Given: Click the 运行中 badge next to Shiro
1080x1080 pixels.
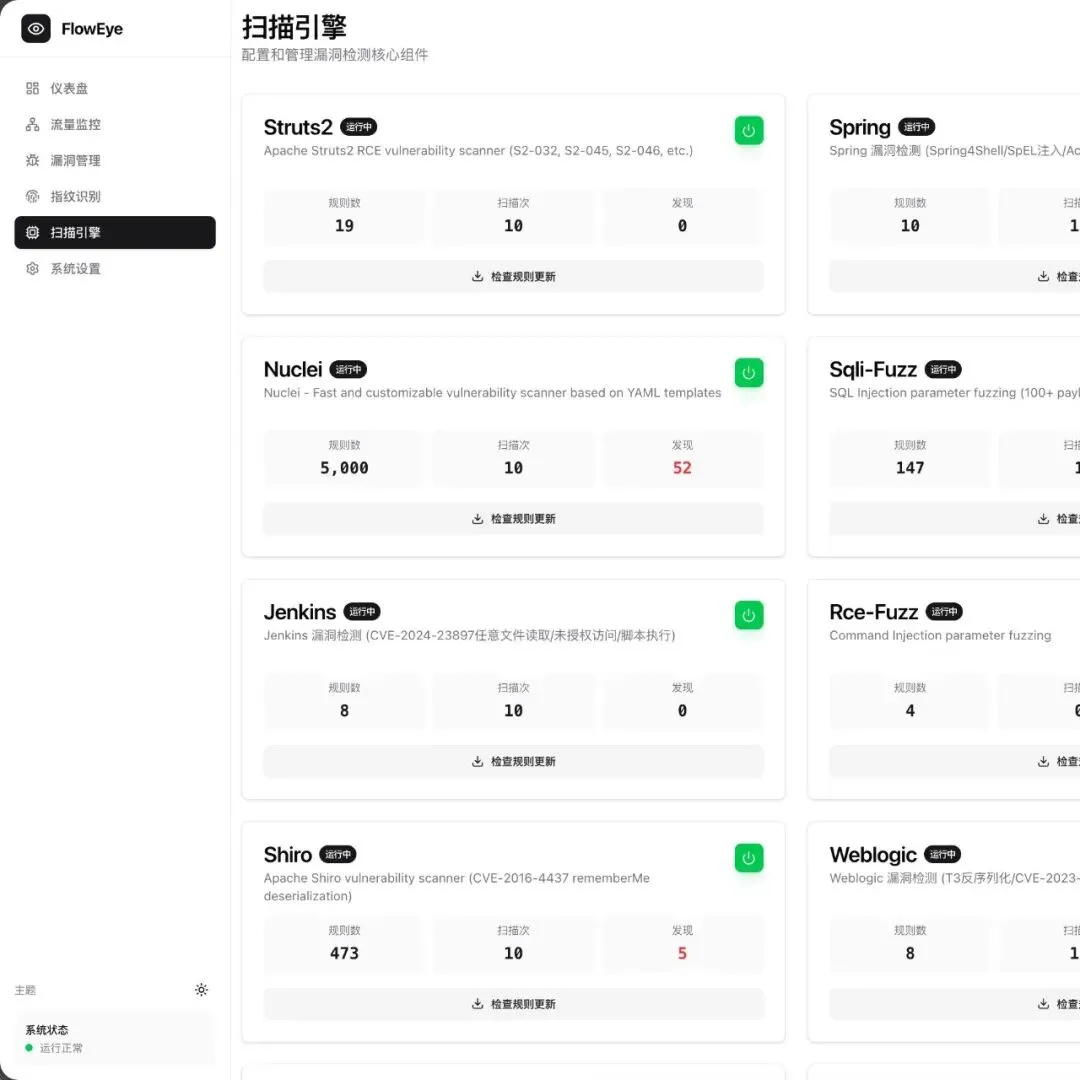Looking at the screenshot, I should 338,854.
